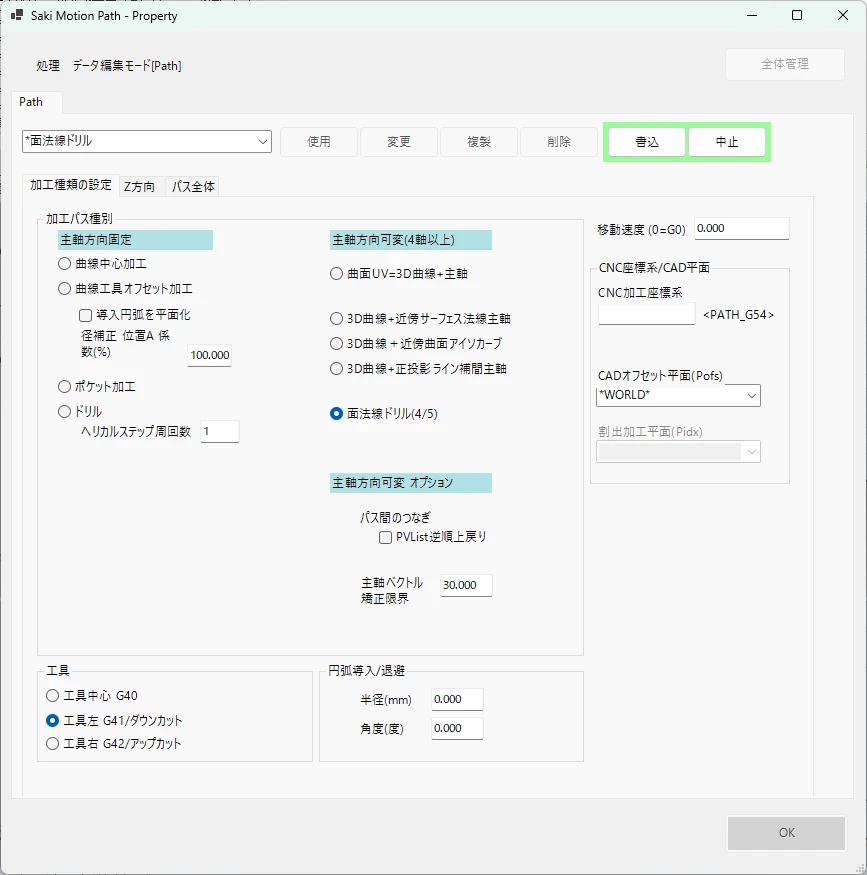Click the 主軸ベクトル矯正限界 input field
This screenshot has width=867, height=875.
(466, 585)
